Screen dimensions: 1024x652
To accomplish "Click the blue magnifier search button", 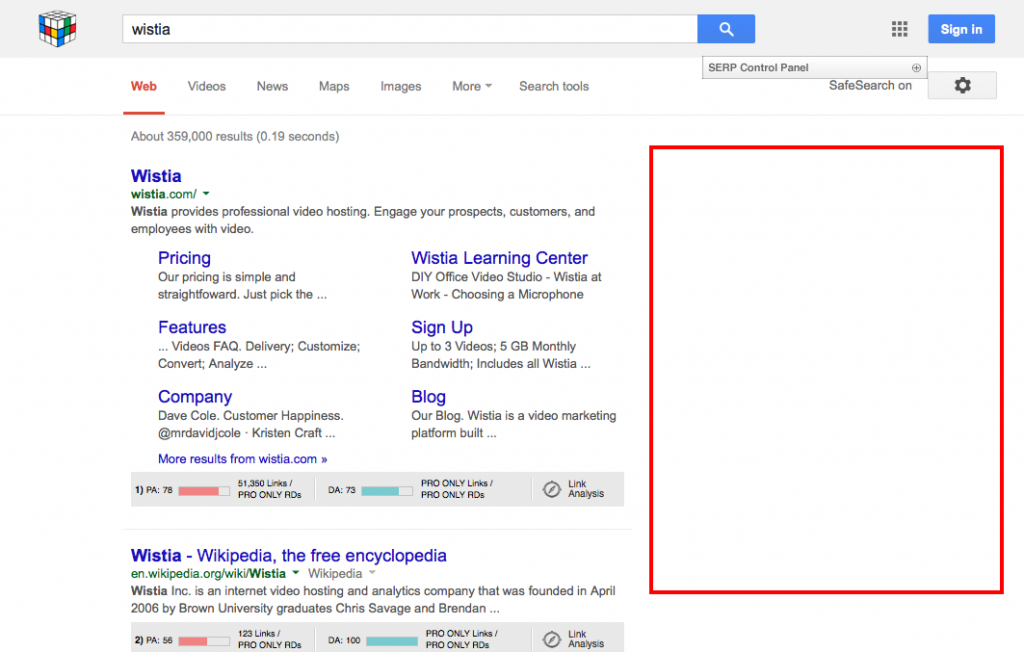I will [x=726, y=29].
